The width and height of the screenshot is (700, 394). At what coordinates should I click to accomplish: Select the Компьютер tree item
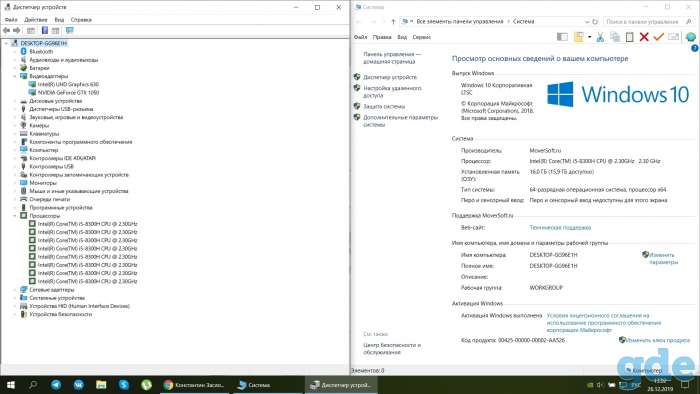pyautogui.click(x=44, y=150)
